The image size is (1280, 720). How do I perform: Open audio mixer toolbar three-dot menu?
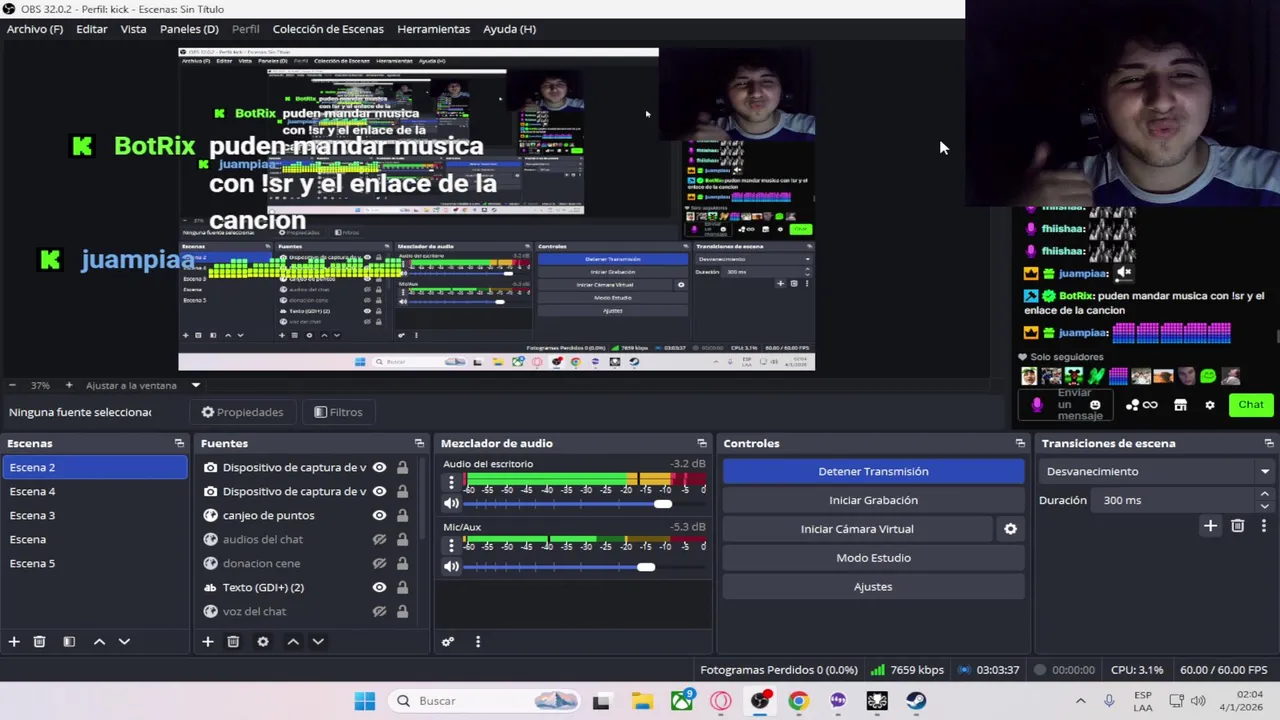click(478, 641)
